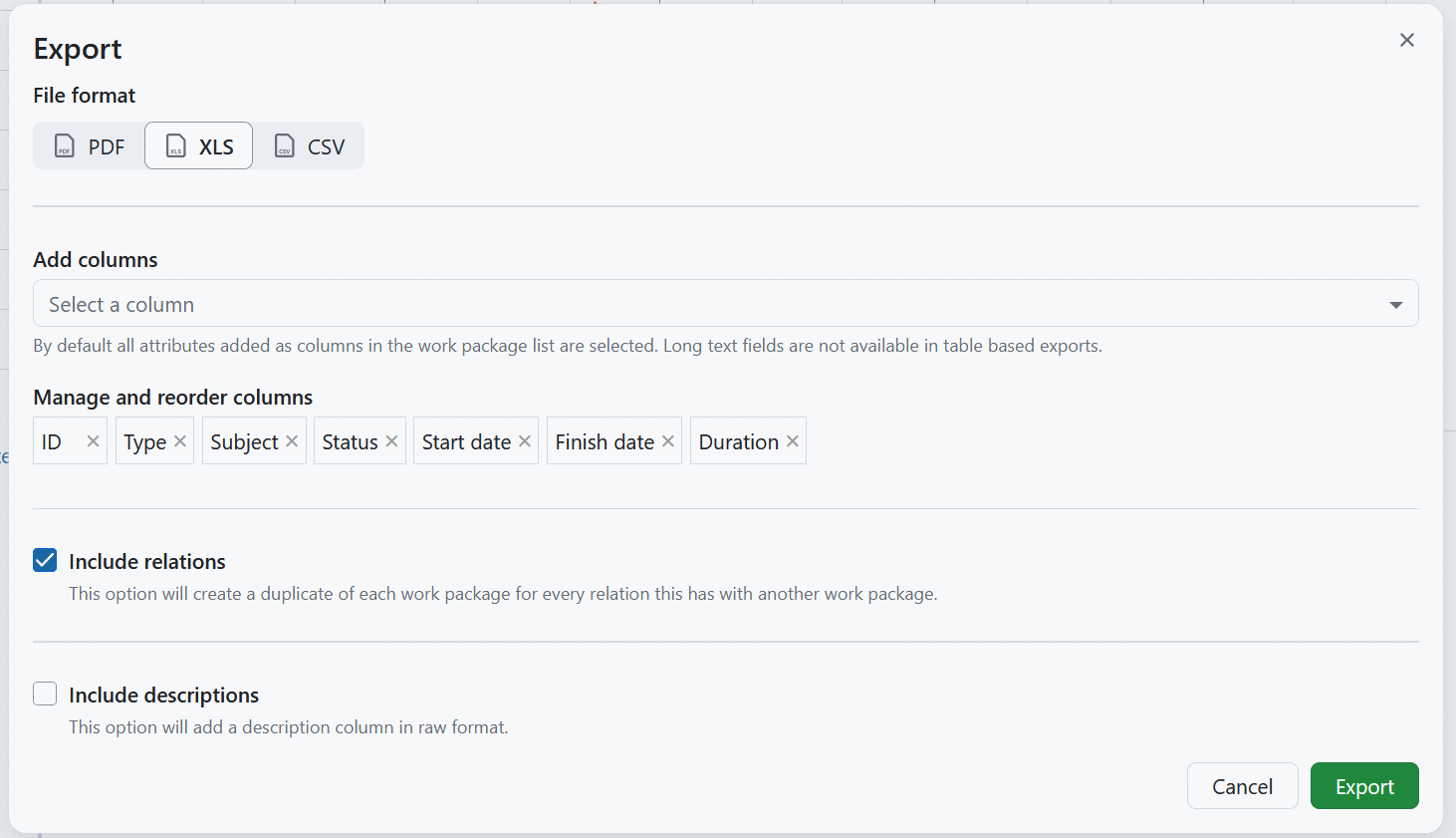The width and height of the screenshot is (1456, 838).
Task: Remove the Start date column
Action: 525,441
